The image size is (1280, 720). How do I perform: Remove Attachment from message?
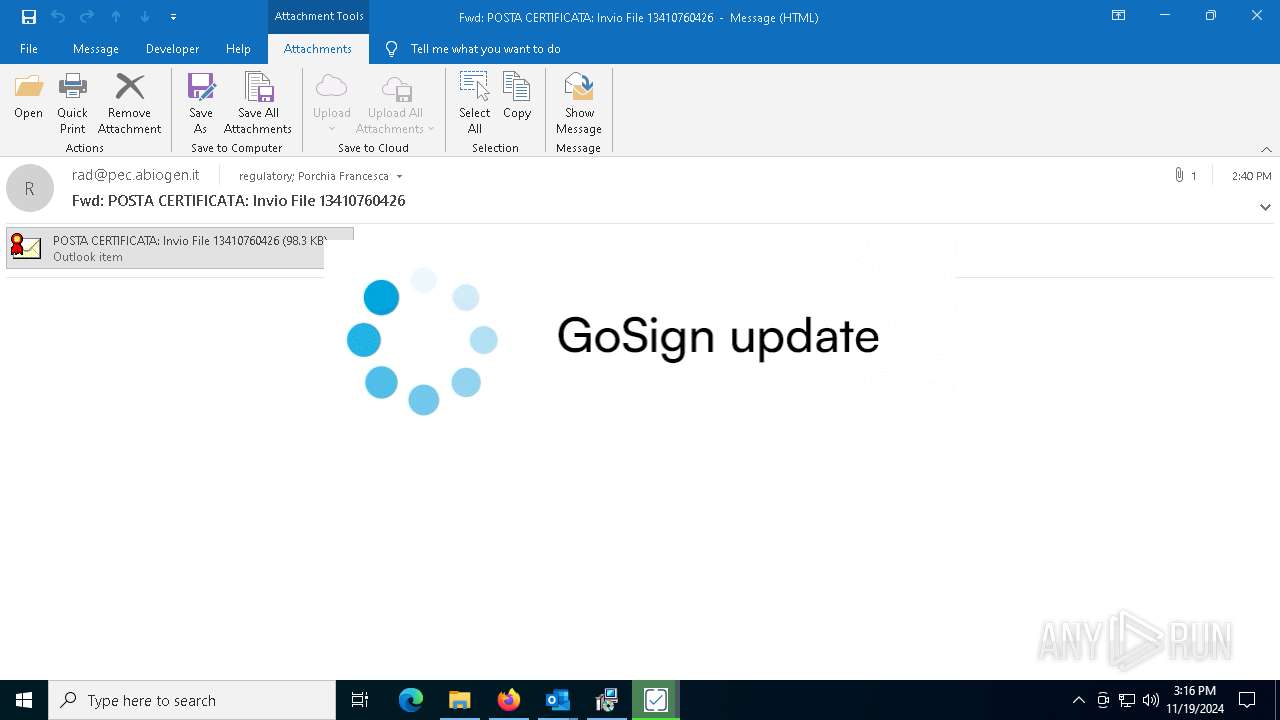click(x=129, y=104)
